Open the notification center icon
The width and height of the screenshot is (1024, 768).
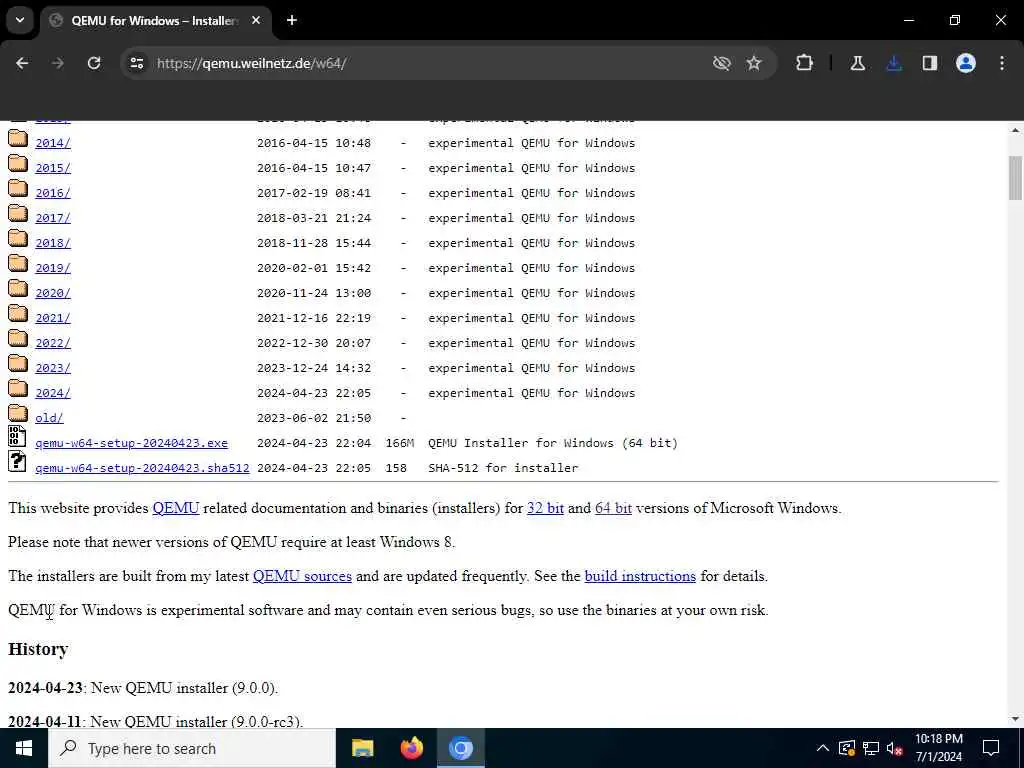click(x=991, y=748)
